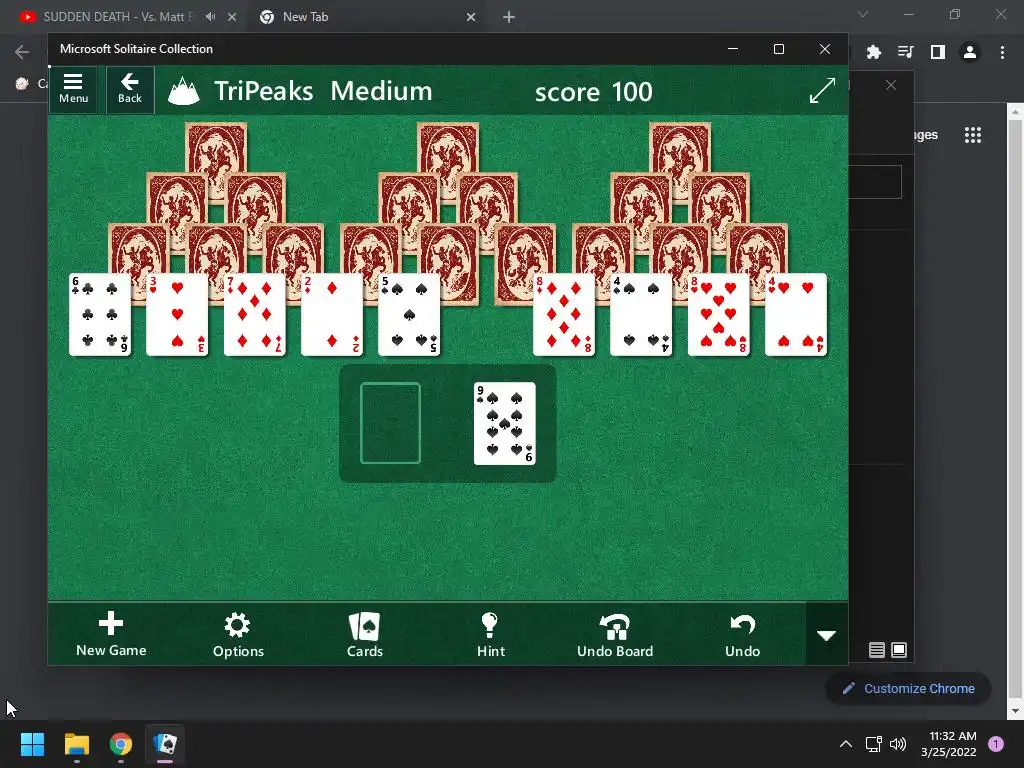Click scroll-down arrow on Chrome scrollbar
1024x768 pixels.
pos(1016,711)
